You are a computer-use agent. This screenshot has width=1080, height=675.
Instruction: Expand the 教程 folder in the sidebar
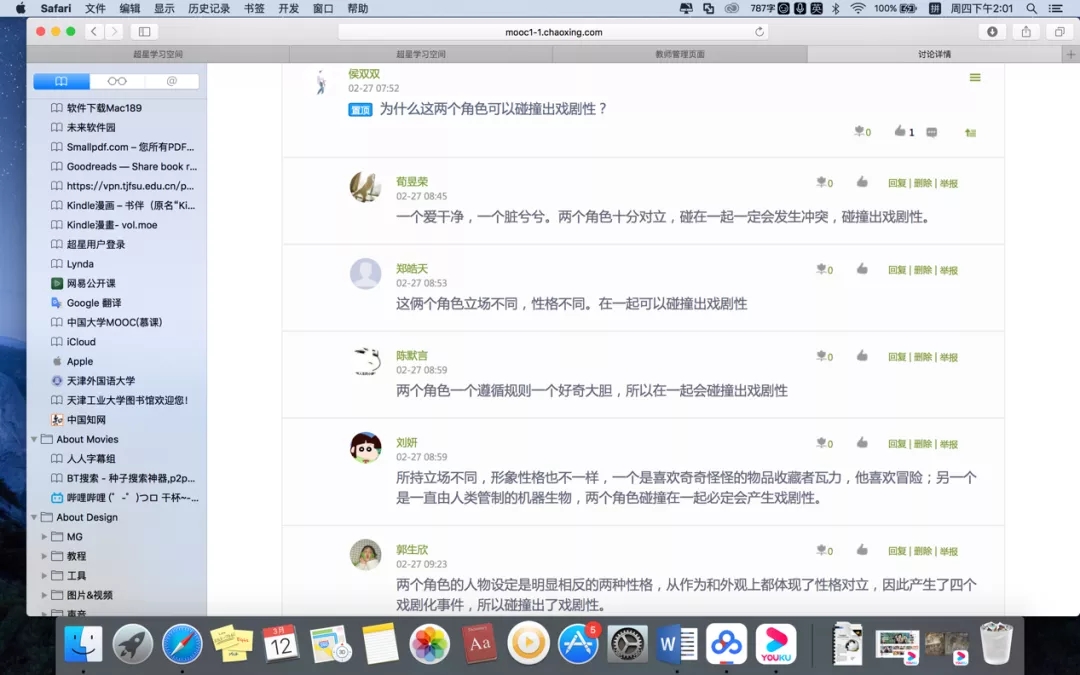[x=44, y=556]
